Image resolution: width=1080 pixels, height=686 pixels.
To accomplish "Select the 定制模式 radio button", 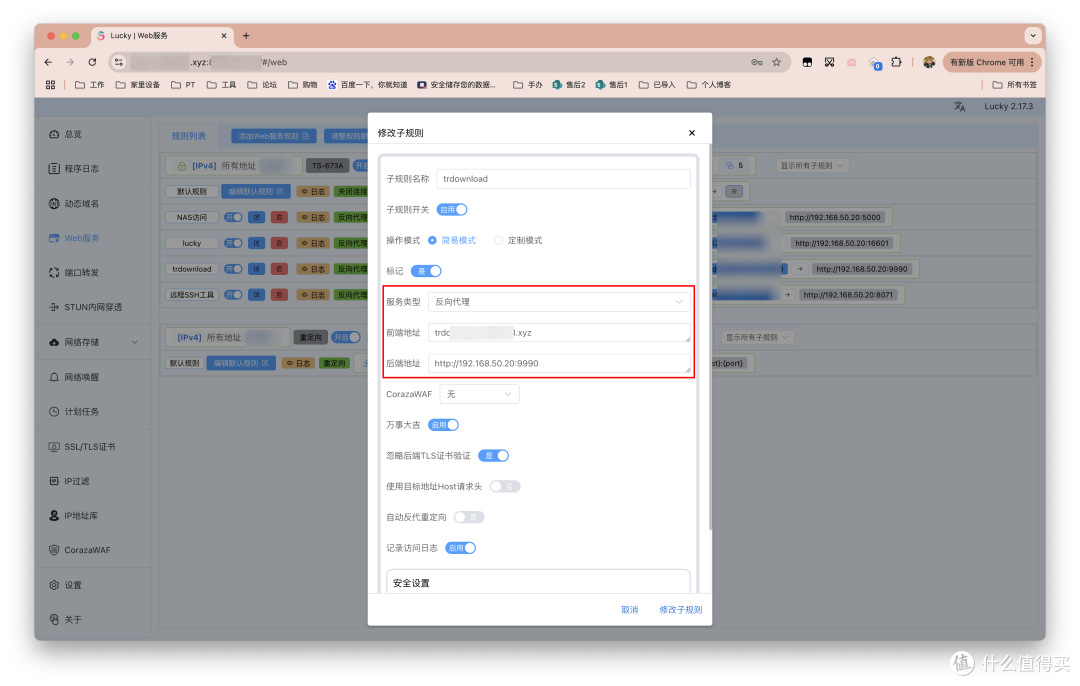I will point(498,240).
